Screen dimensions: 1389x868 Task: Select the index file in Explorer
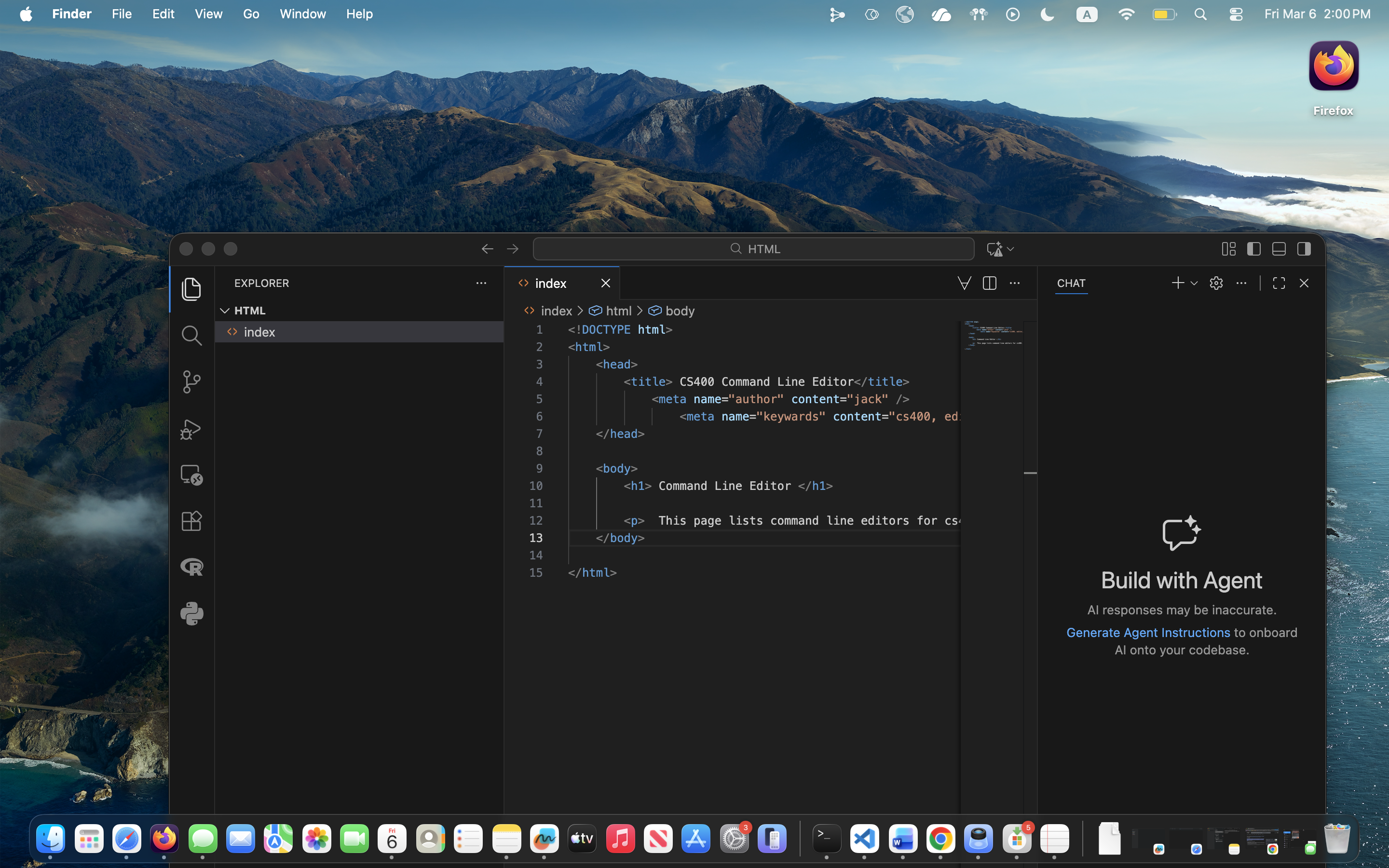point(259,332)
